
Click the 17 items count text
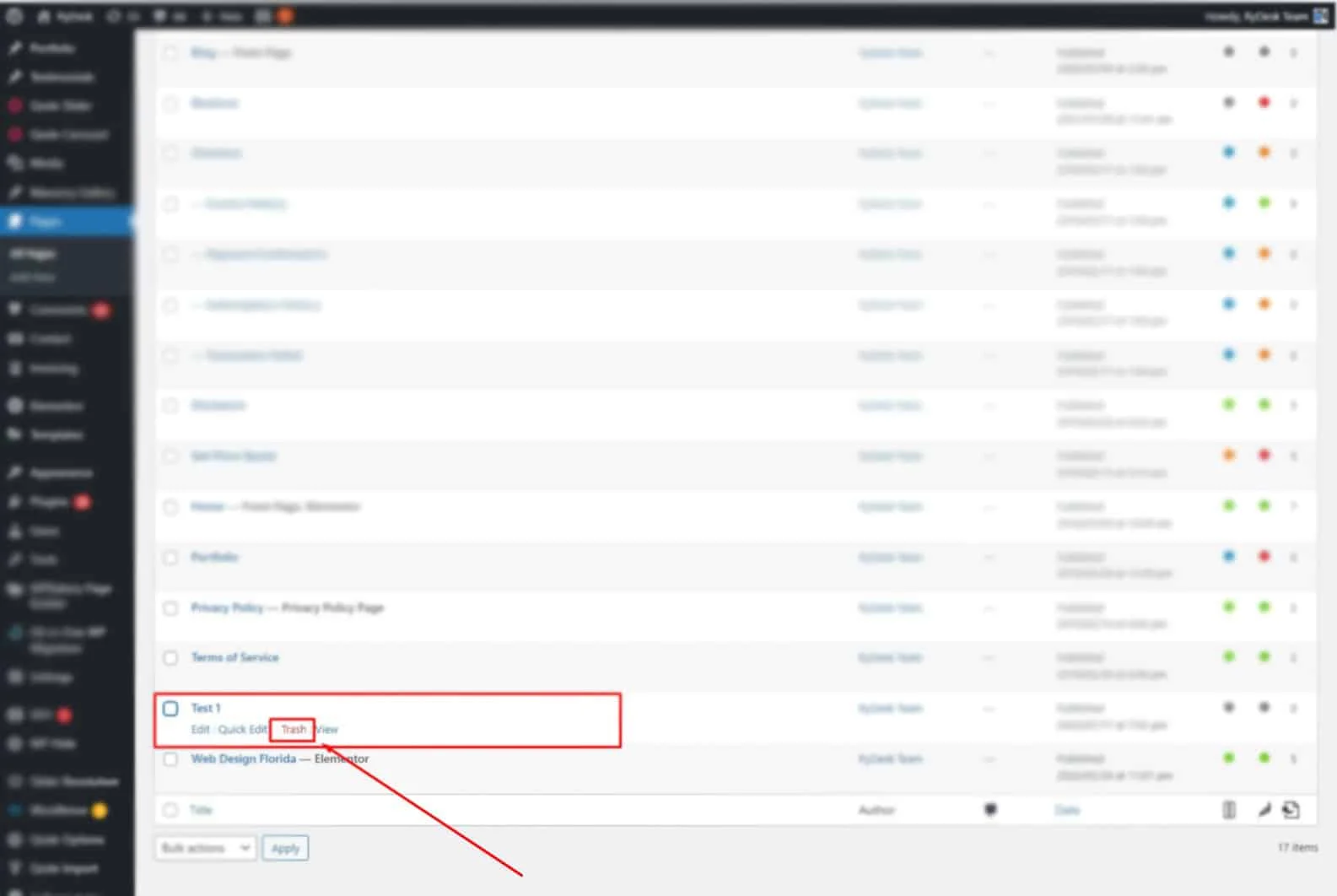coord(1297,847)
